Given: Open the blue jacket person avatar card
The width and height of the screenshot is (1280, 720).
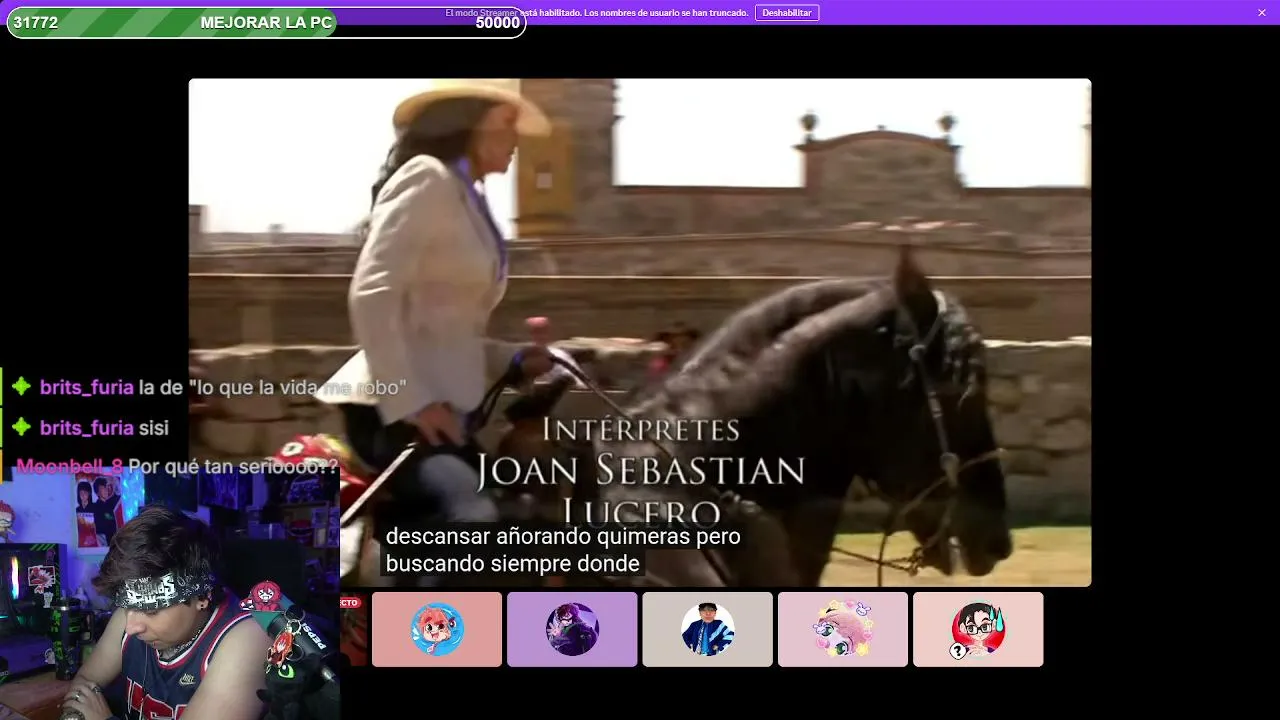Looking at the screenshot, I should tap(707, 629).
